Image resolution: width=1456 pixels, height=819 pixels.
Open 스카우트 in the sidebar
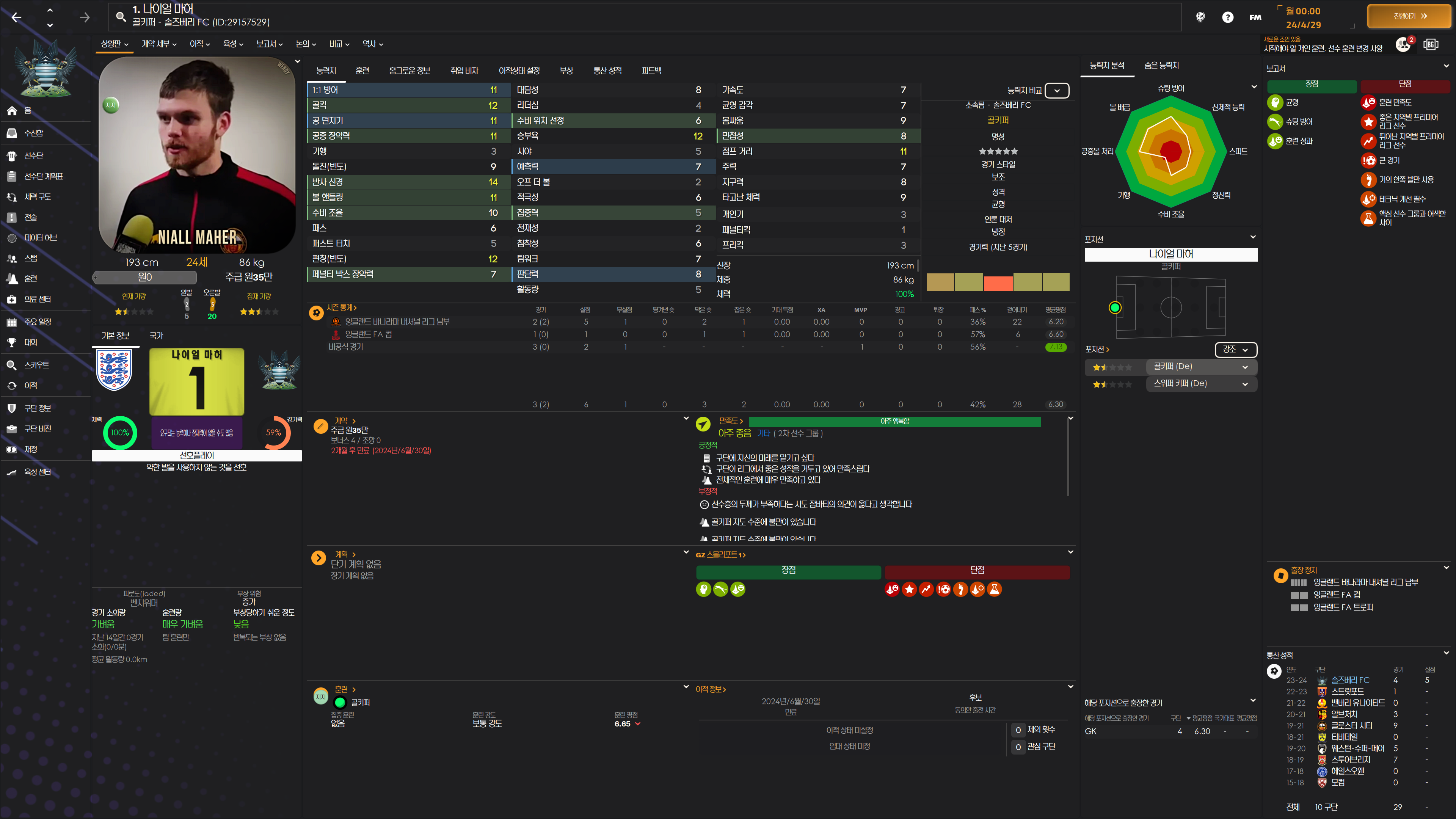[37, 365]
